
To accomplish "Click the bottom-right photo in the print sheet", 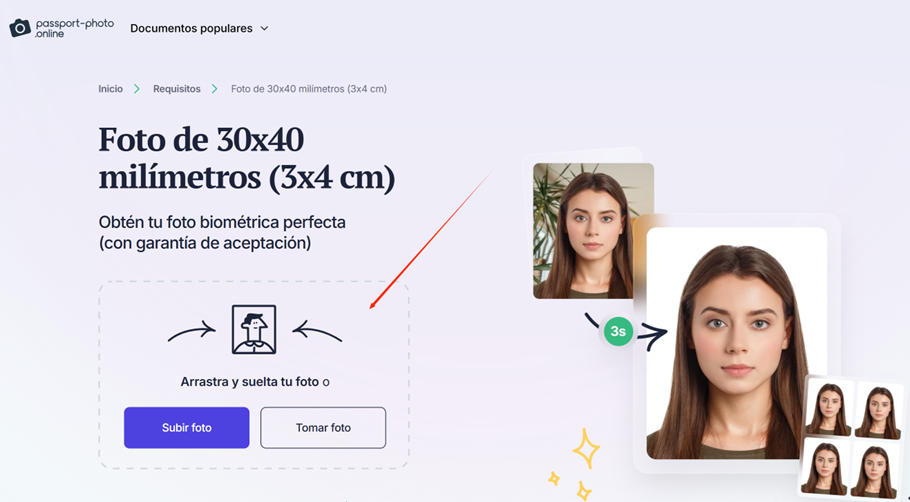I will 875,469.
